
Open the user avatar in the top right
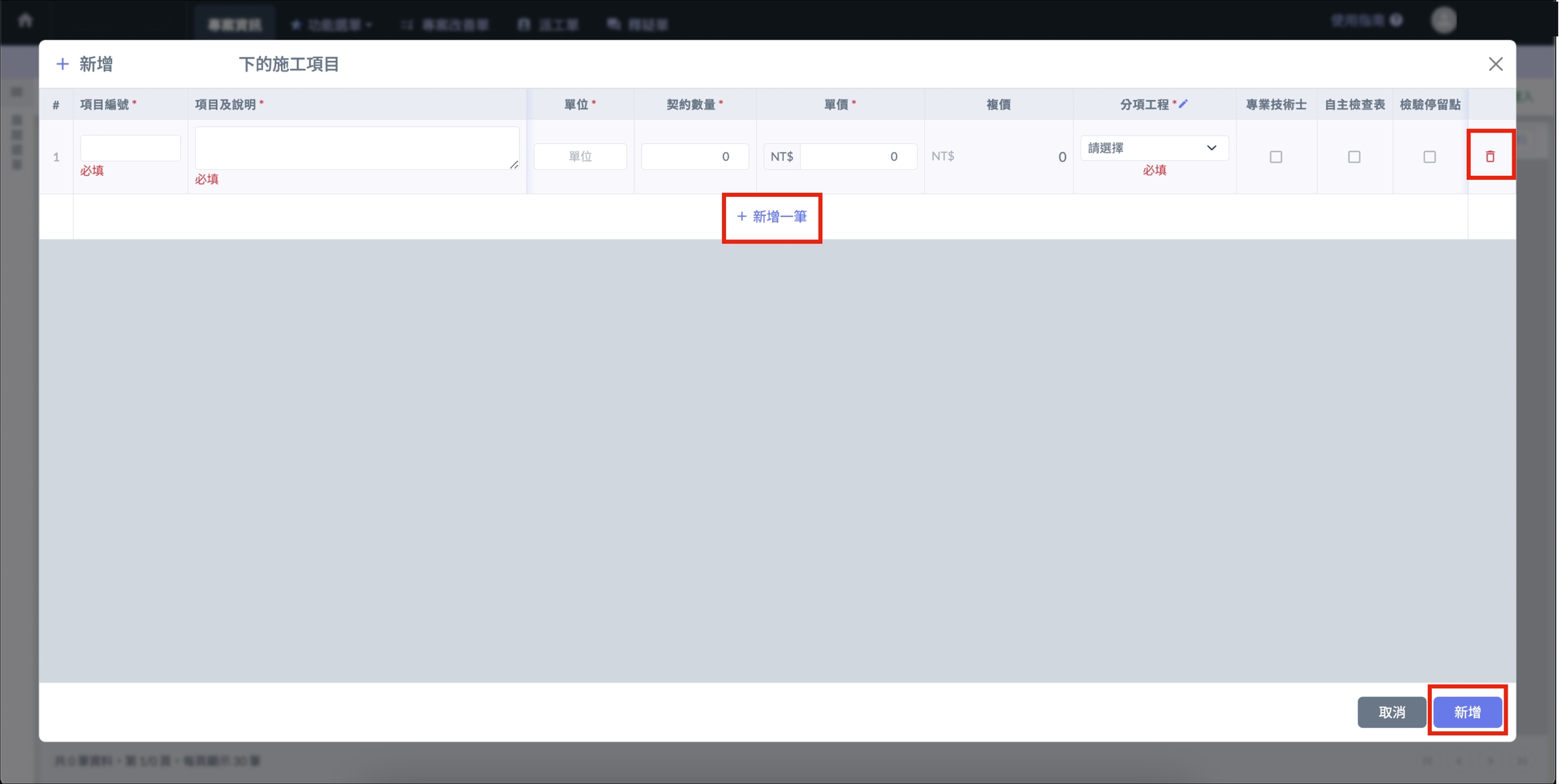tap(1443, 20)
